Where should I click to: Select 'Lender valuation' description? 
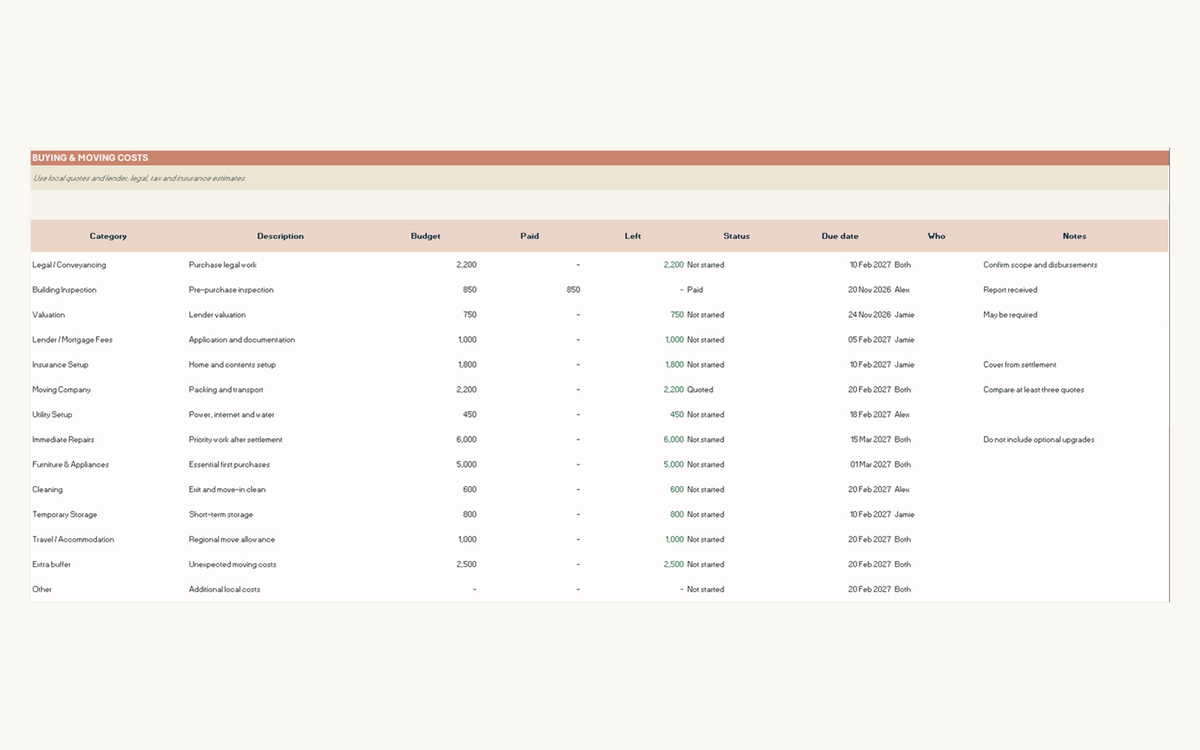pyautogui.click(x=217, y=315)
